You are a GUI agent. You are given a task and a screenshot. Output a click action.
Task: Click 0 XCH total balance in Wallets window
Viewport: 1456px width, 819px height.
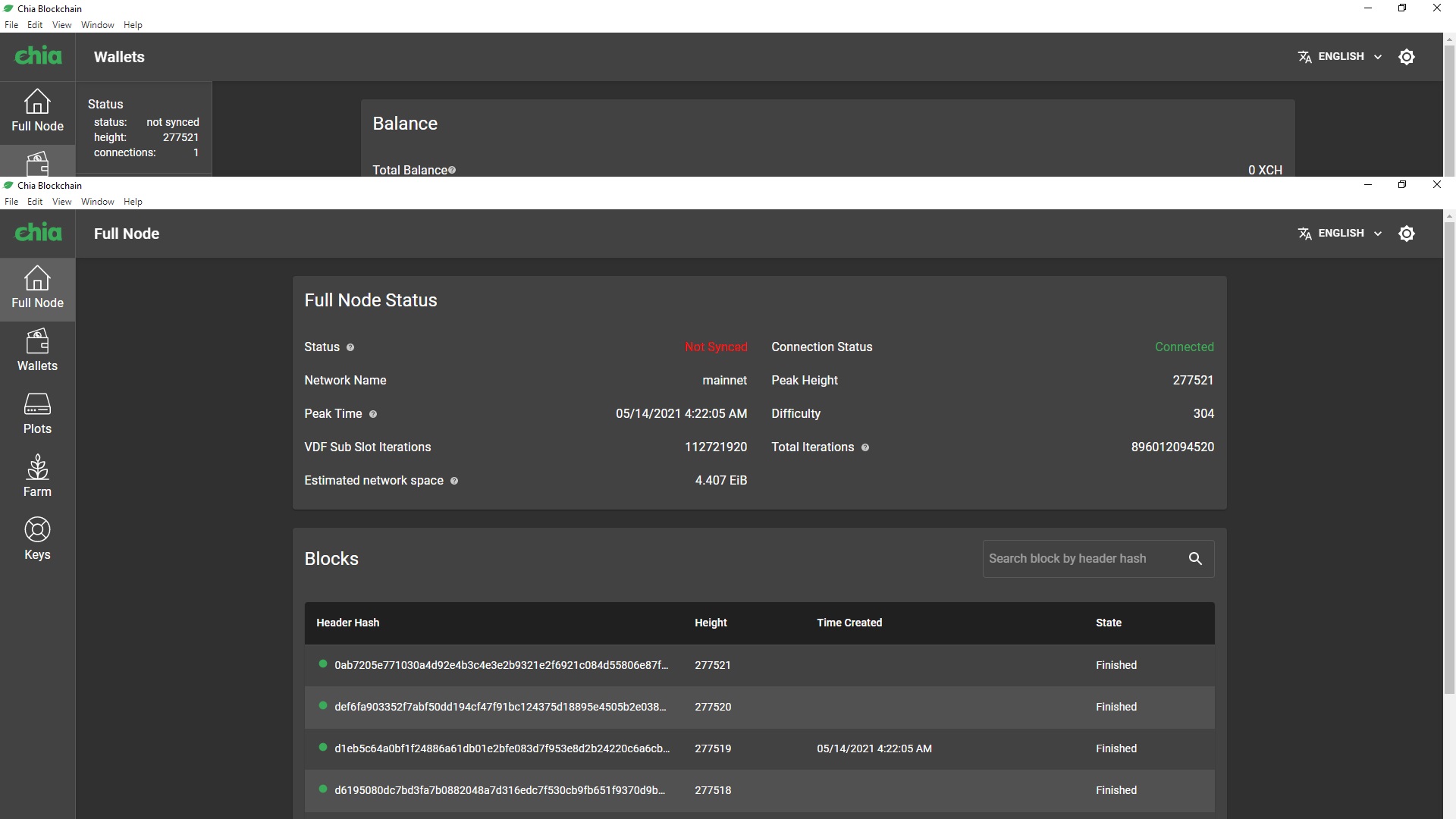1265,170
